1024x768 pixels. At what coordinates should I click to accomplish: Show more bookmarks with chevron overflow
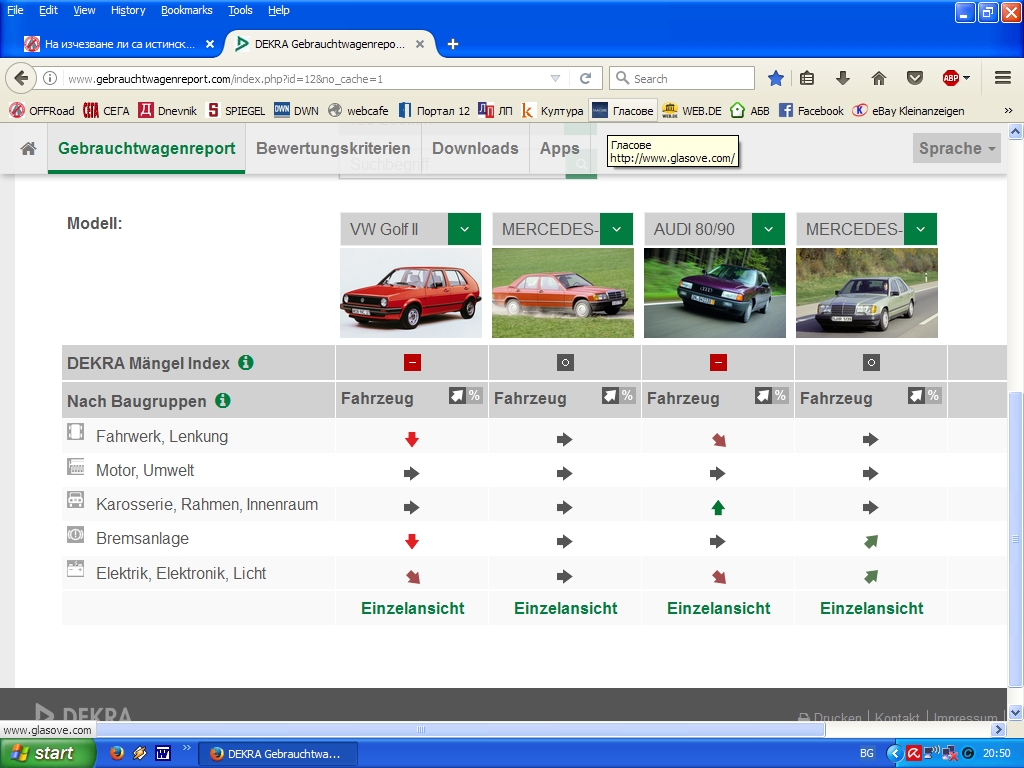[1008, 111]
